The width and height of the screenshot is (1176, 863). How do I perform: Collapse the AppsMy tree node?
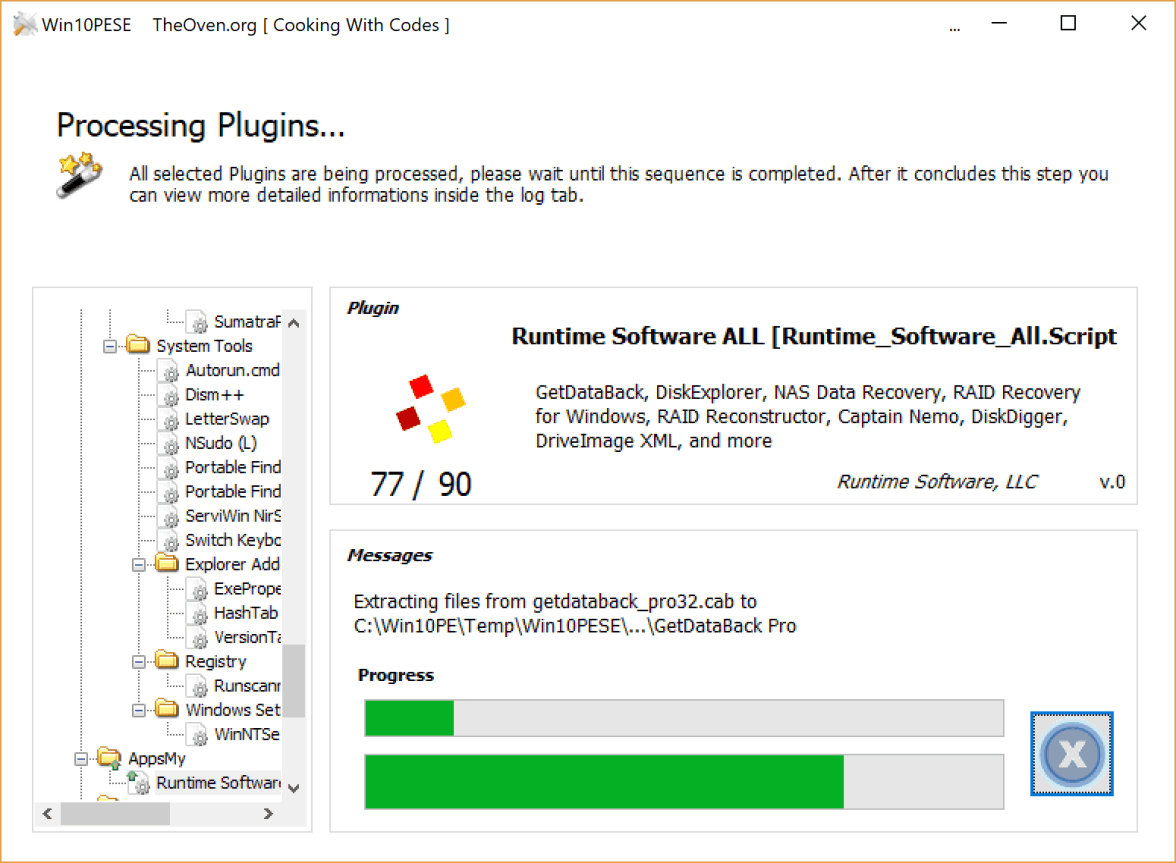tap(81, 759)
